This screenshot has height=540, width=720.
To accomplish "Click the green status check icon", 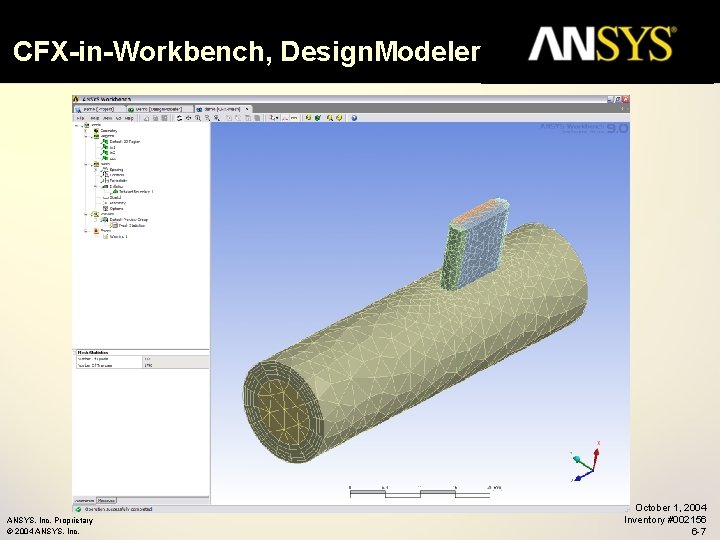I will 79,509.
